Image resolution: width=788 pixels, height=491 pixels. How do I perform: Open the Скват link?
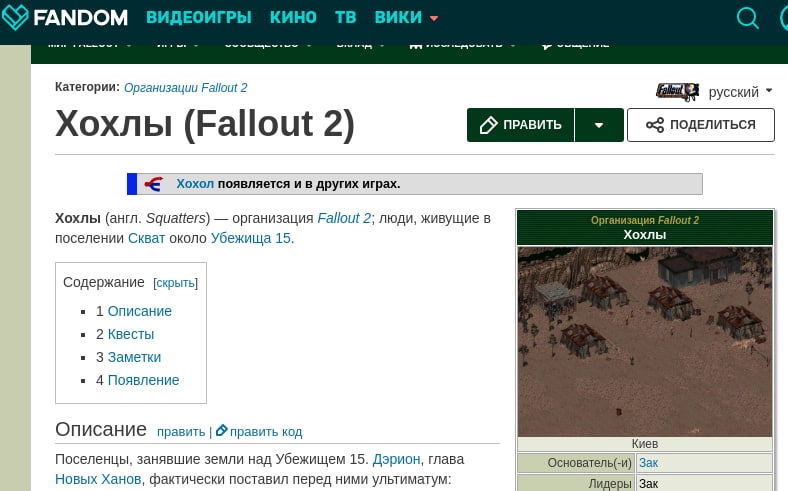[146, 238]
